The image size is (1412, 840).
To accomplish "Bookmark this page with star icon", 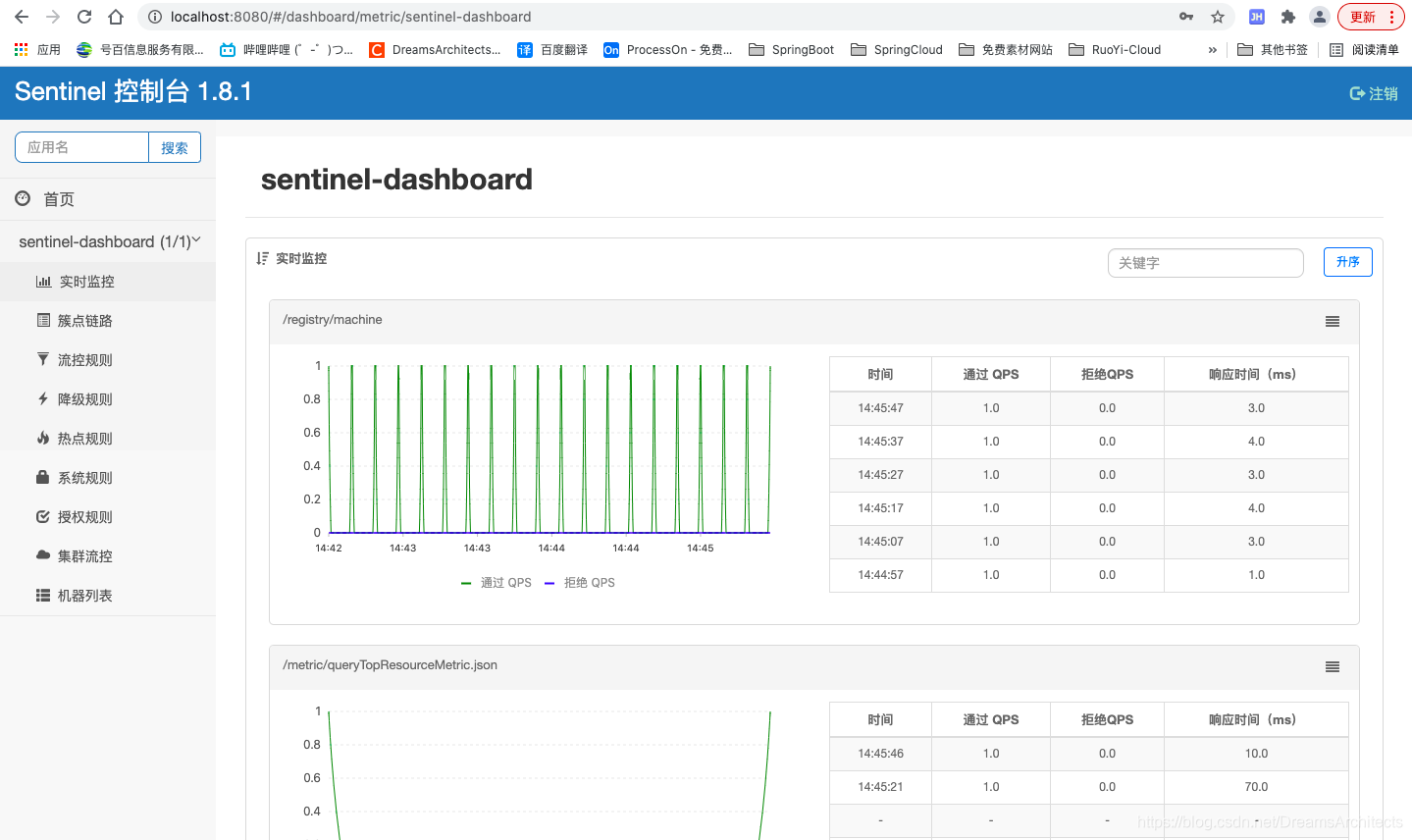I will coord(1218,17).
